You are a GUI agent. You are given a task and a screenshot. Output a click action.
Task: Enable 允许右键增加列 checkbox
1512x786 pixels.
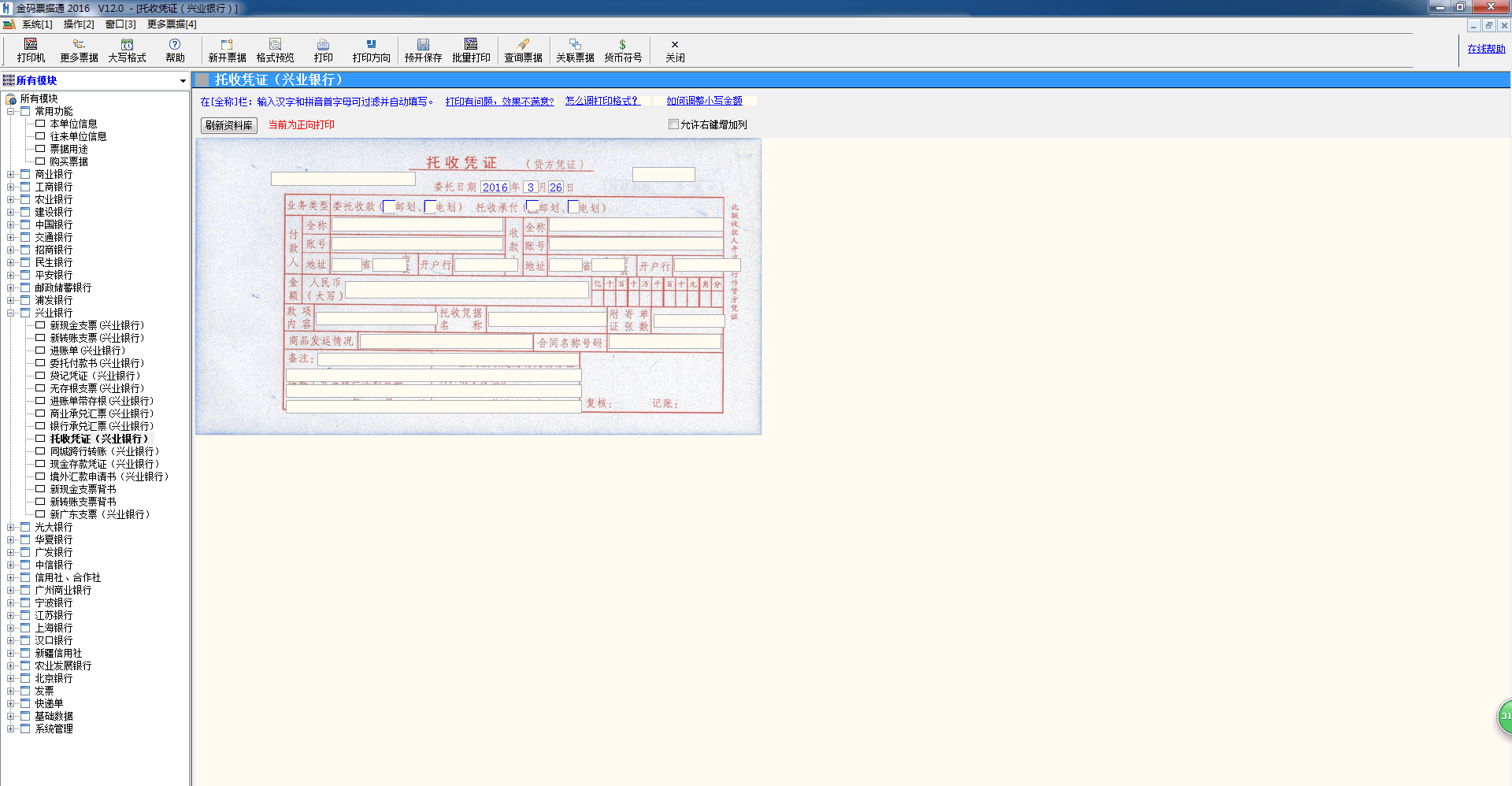click(x=673, y=124)
